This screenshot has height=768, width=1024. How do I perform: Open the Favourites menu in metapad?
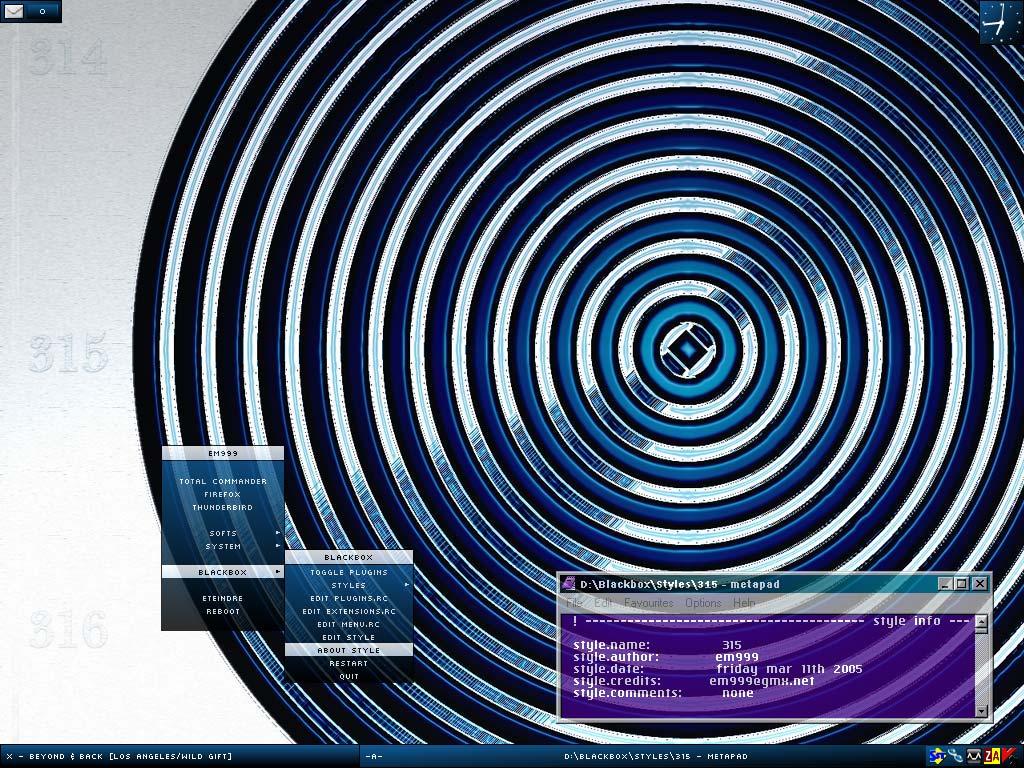648,603
